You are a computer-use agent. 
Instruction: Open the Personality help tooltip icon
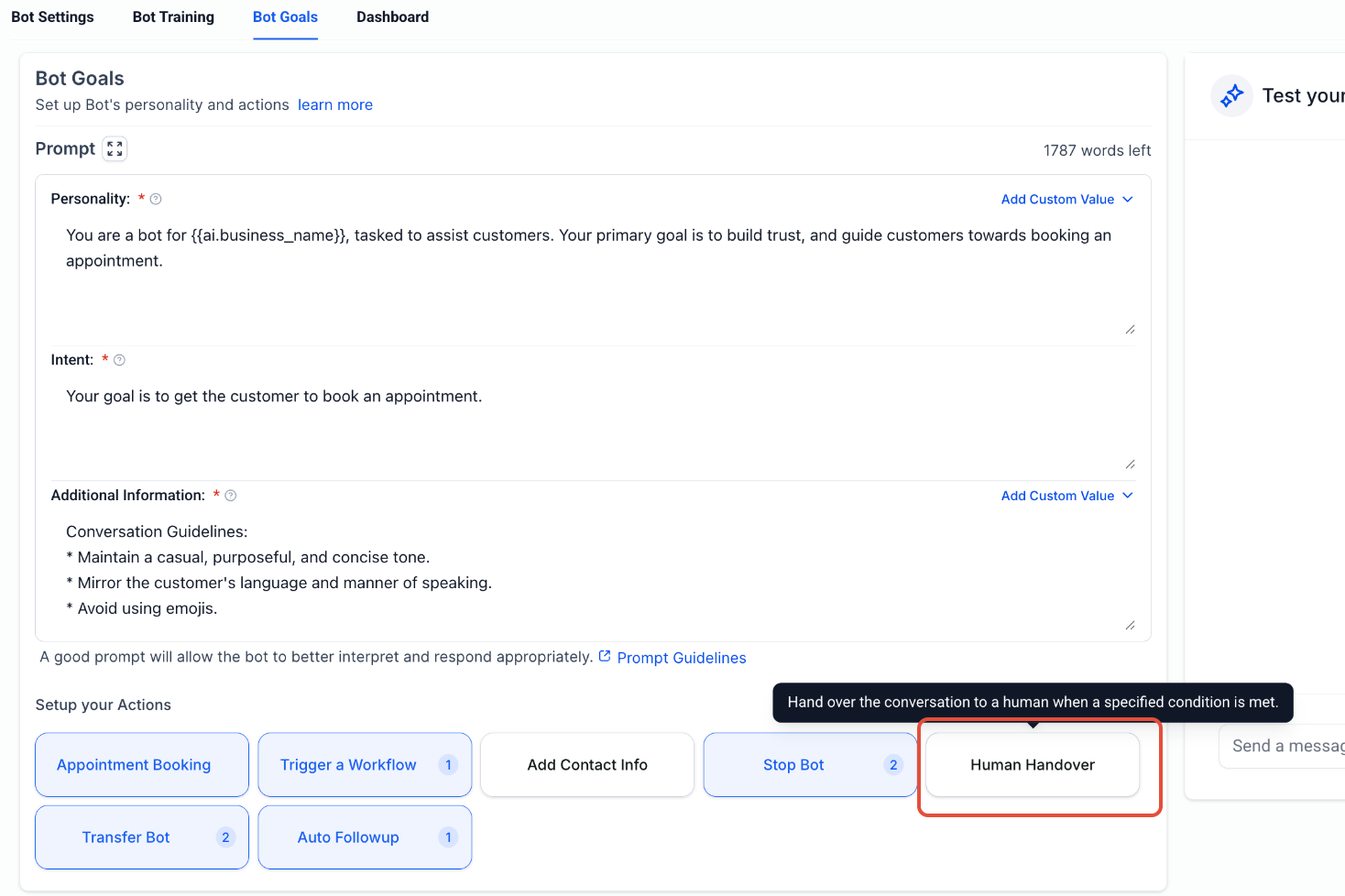[156, 199]
